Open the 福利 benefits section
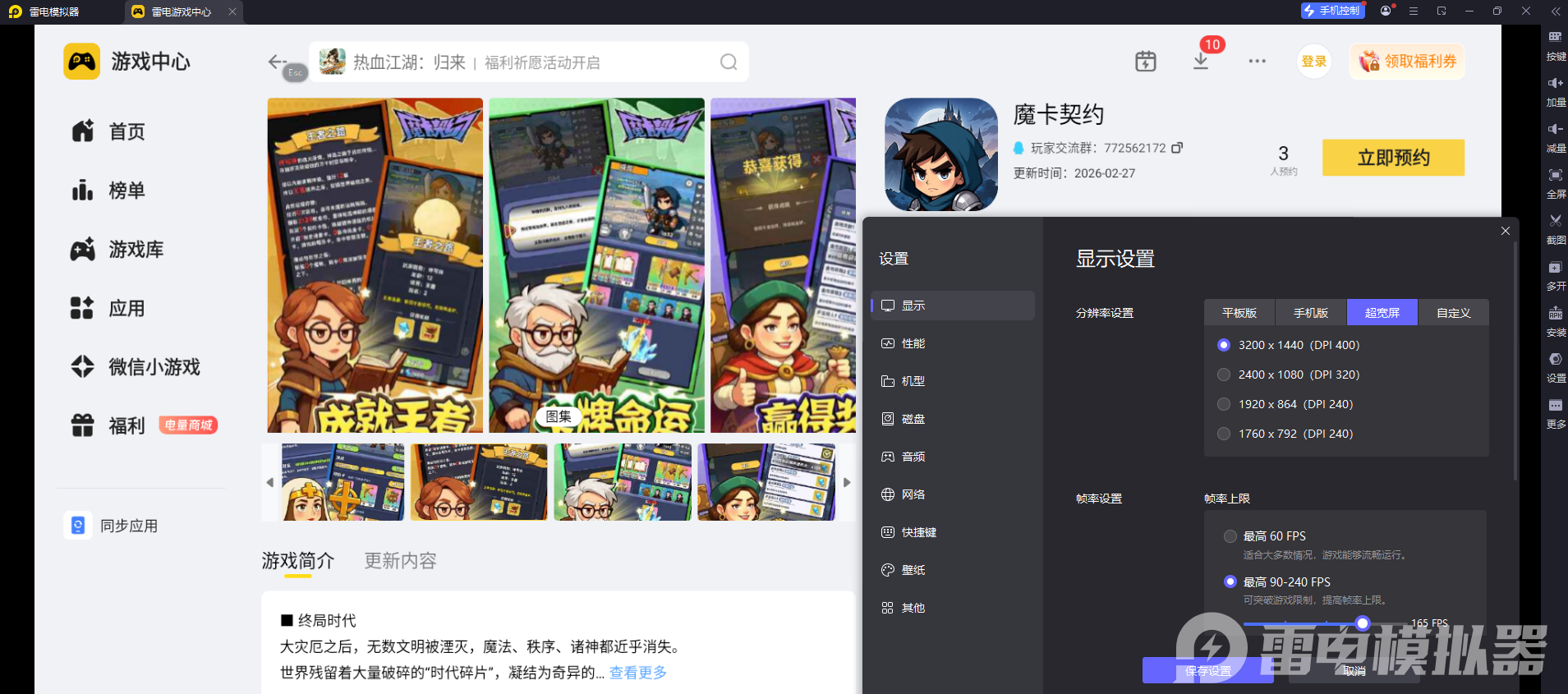The height and width of the screenshot is (694, 1568). click(x=108, y=425)
